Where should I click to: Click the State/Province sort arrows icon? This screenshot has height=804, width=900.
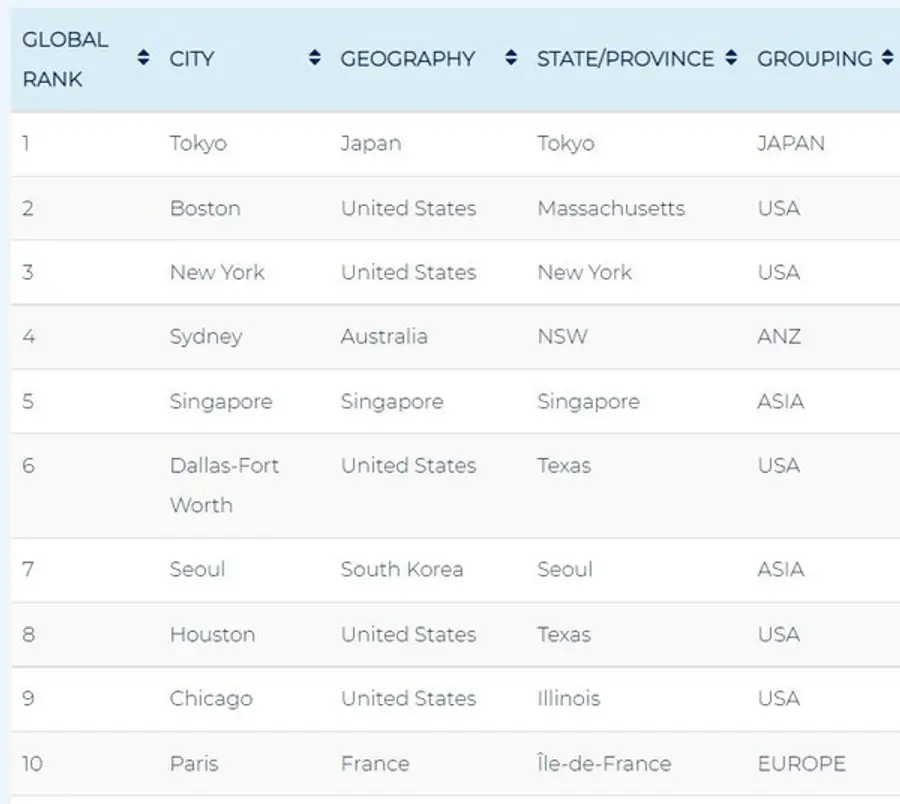[731, 59]
